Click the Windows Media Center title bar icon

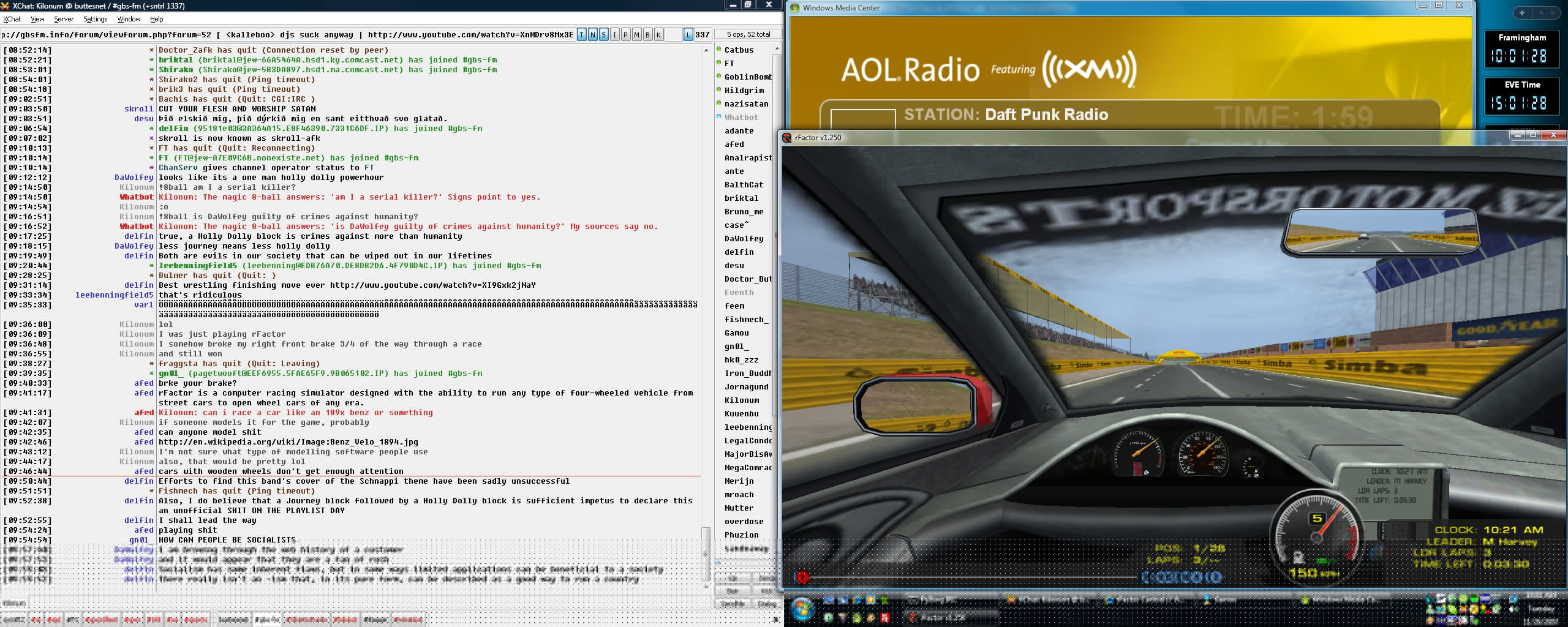pos(794,8)
